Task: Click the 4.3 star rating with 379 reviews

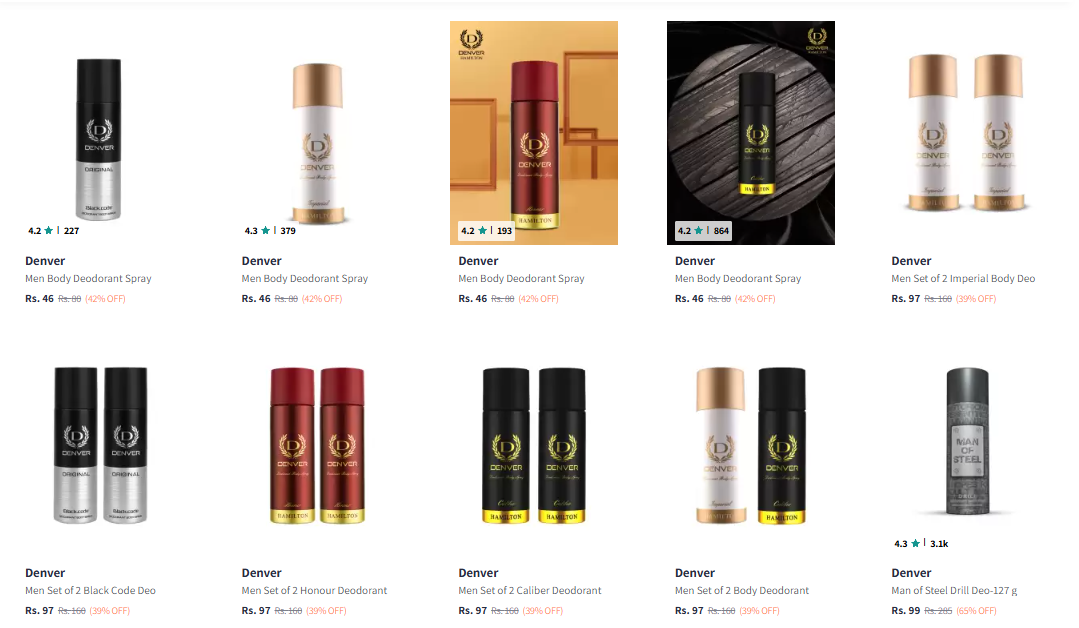Action: coord(270,231)
